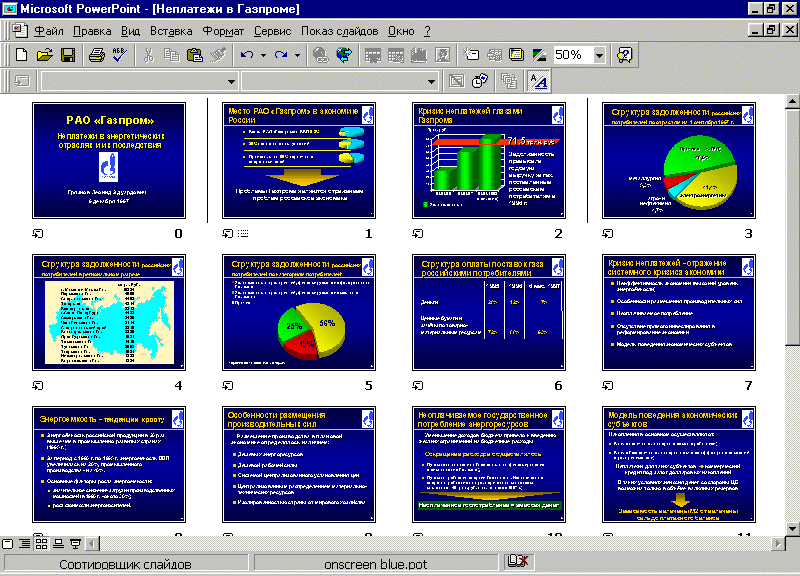The image size is (800, 576).
Task: Open the Показ слайдов menu
Action: [x=339, y=31]
